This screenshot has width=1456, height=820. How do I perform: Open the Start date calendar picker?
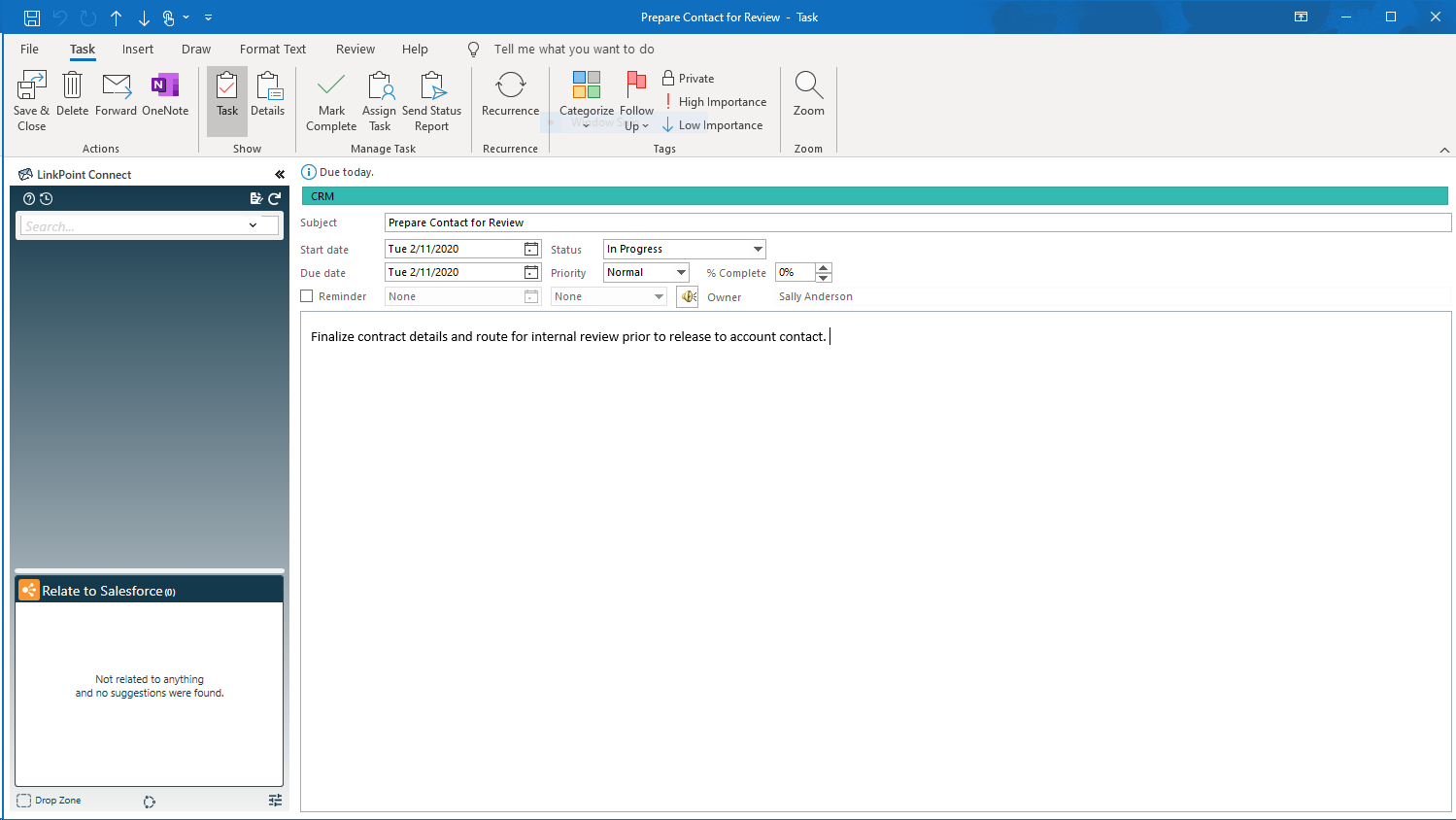click(x=531, y=250)
